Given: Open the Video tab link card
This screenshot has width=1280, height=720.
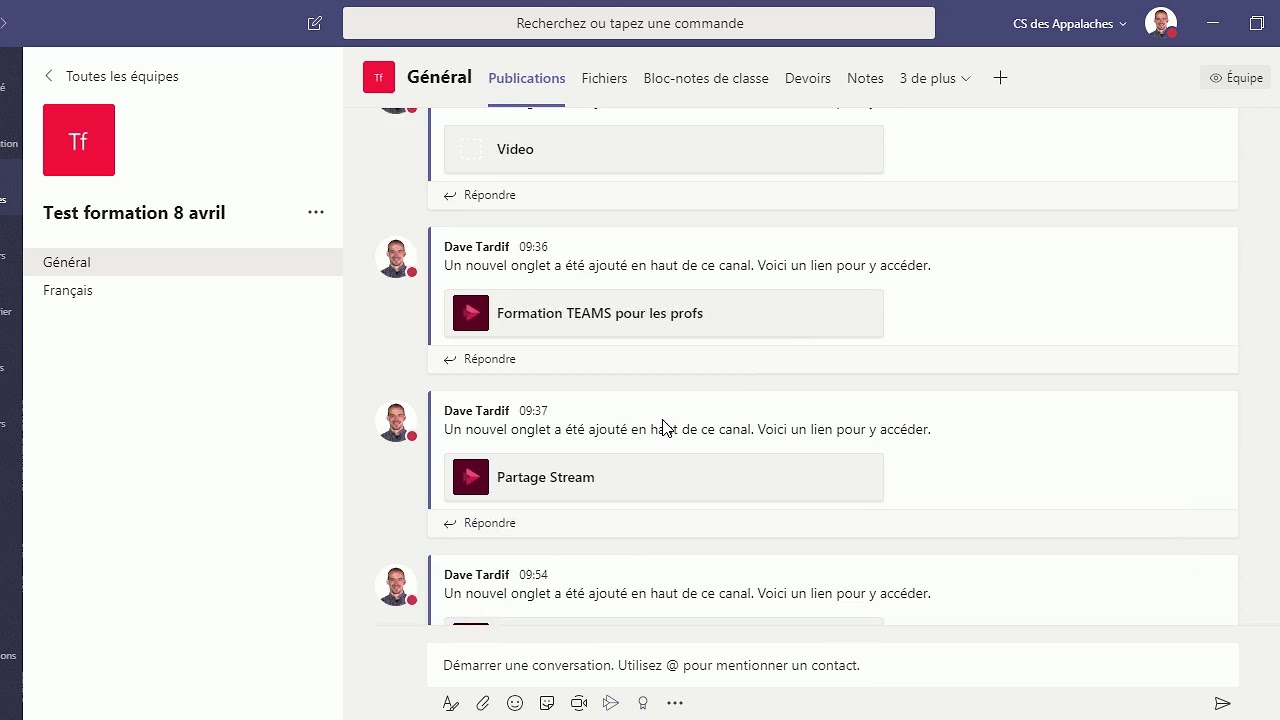Looking at the screenshot, I should point(664,149).
